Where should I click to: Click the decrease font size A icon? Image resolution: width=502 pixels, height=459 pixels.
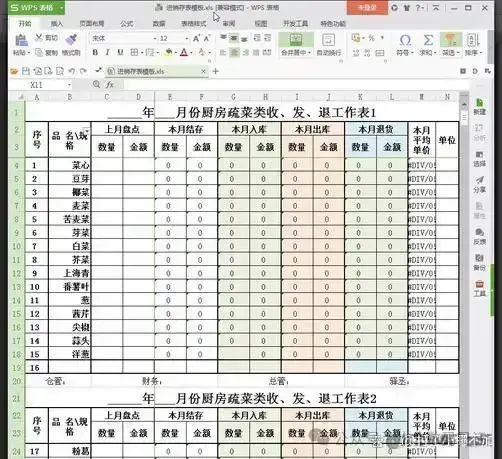click(x=207, y=38)
